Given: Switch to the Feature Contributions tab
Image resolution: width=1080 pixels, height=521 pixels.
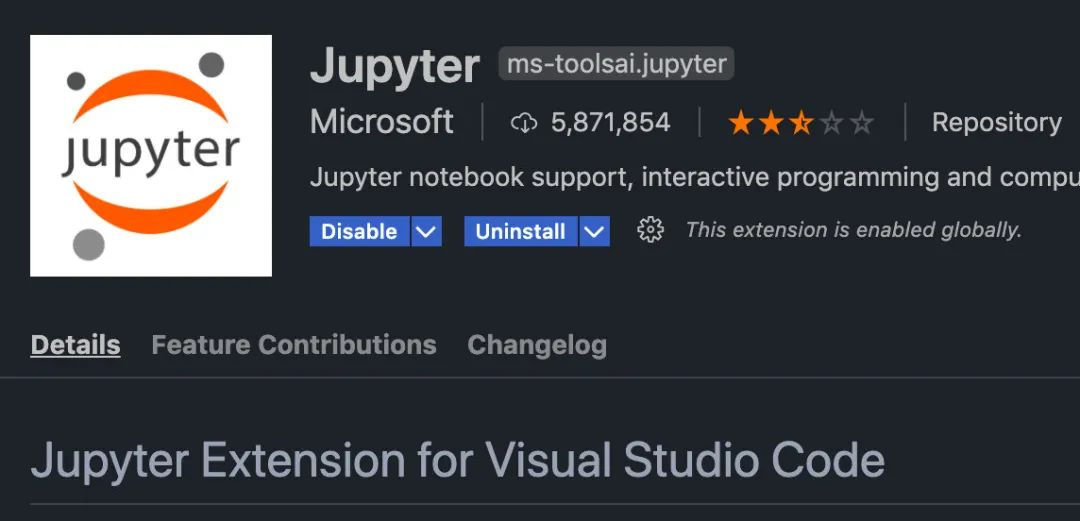Looking at the screenshot, I should (294, 345).
